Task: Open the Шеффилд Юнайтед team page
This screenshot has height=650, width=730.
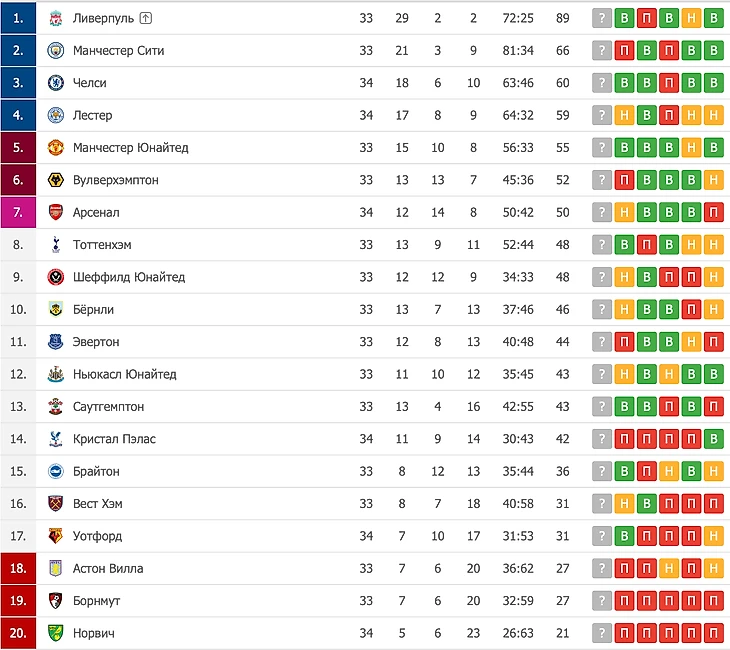Action: pyautogui.click(x=128, y=277)
